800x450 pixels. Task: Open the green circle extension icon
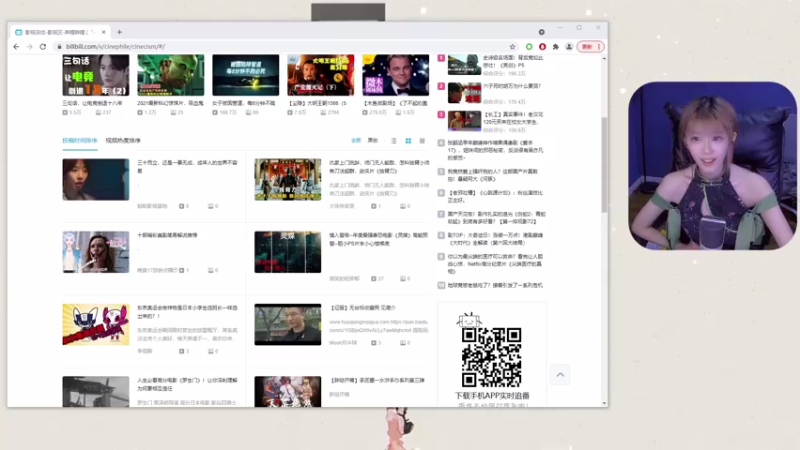click(x=529, y=46)
